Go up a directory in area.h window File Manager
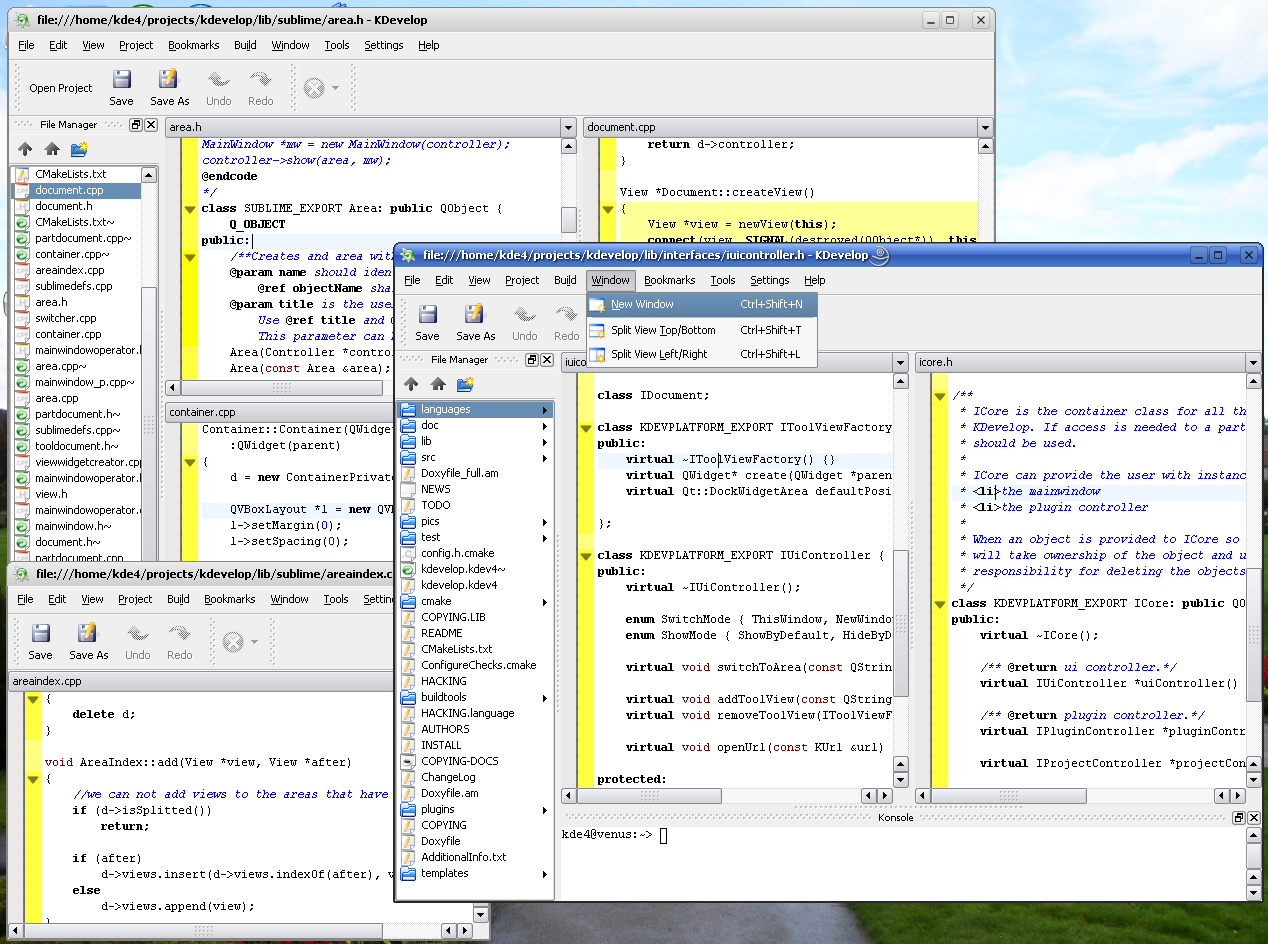1268x944 pixels. tap(26, 150)
